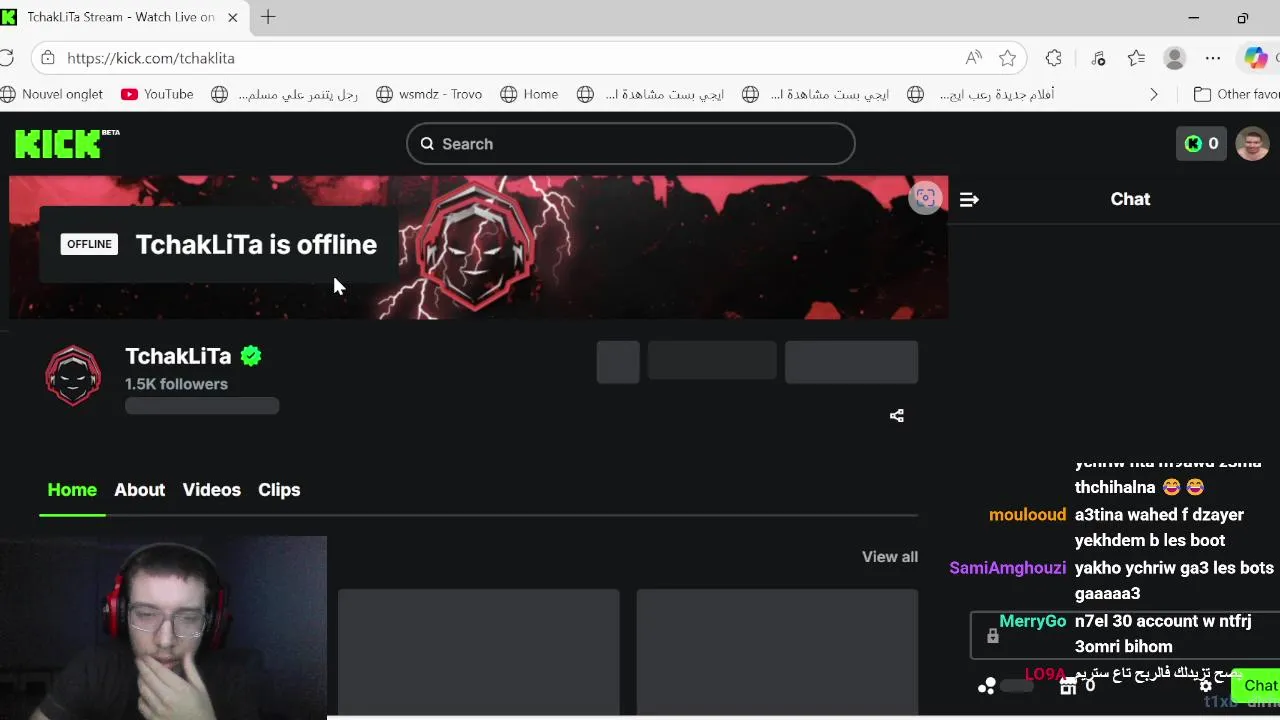Switch to the Videos tab
This screenshot has height=720, width=1280.
[x=211, y=490]
